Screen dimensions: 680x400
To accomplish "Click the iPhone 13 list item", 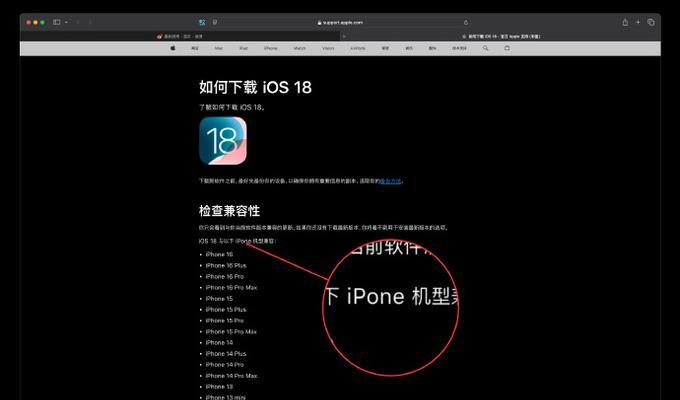I will [219, 387].
